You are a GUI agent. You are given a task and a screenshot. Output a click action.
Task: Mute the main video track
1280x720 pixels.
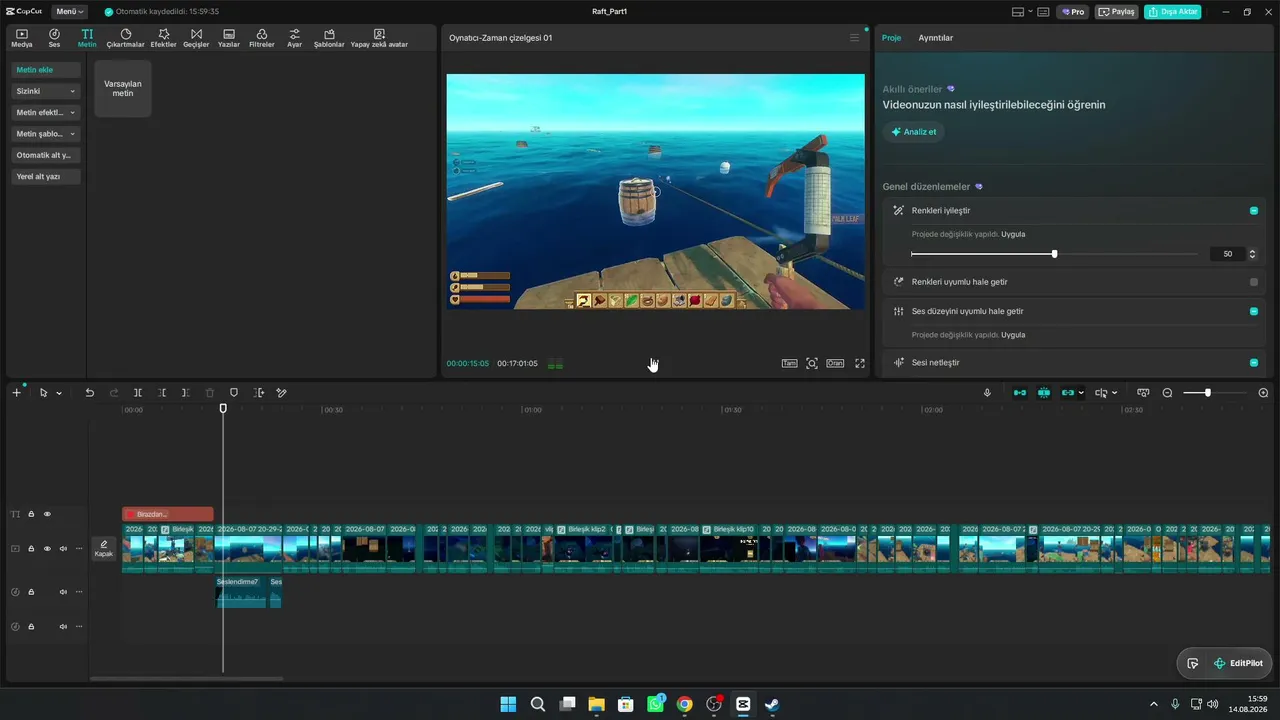click(x=63, y=548)
